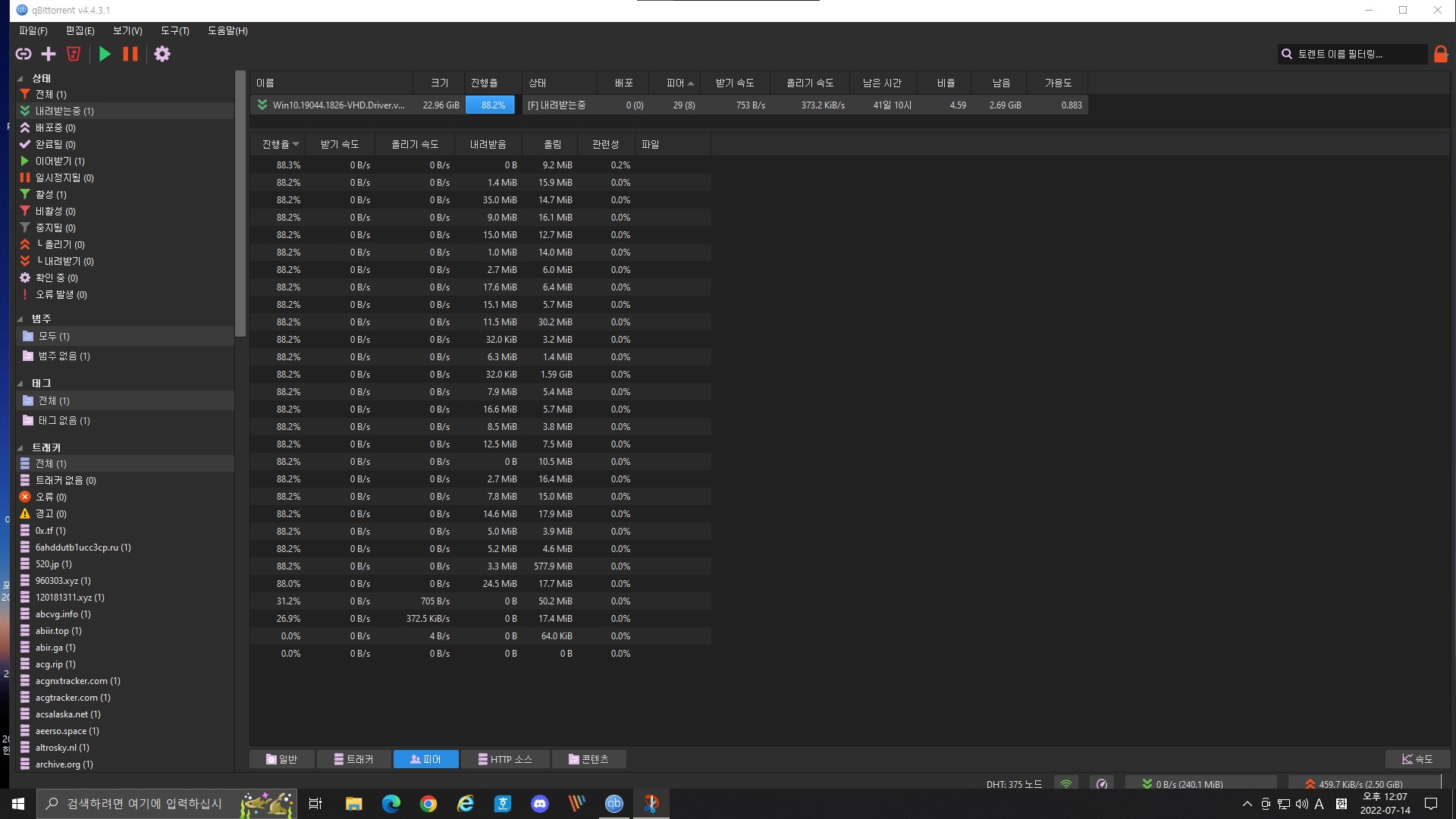Toggle the 속도 graph button
Screen dimensions: 1456x819
[x=1417, y=759]
